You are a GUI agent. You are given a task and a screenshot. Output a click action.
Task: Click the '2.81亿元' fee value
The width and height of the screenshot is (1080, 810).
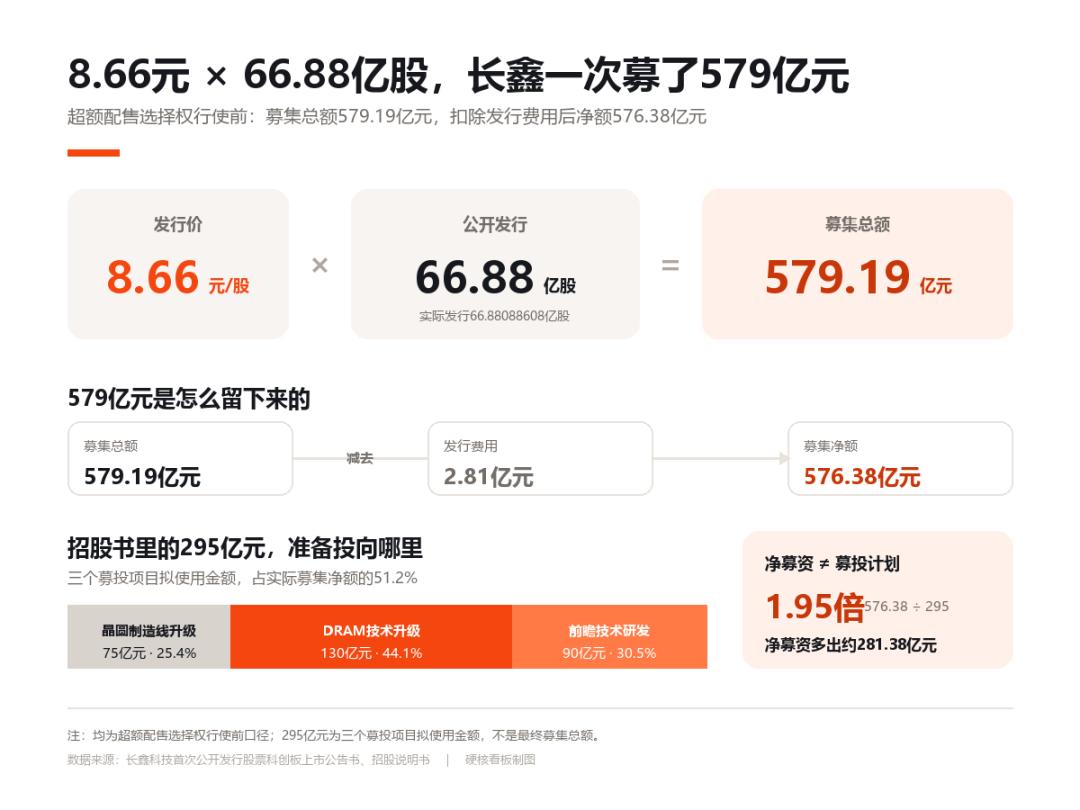488,477
